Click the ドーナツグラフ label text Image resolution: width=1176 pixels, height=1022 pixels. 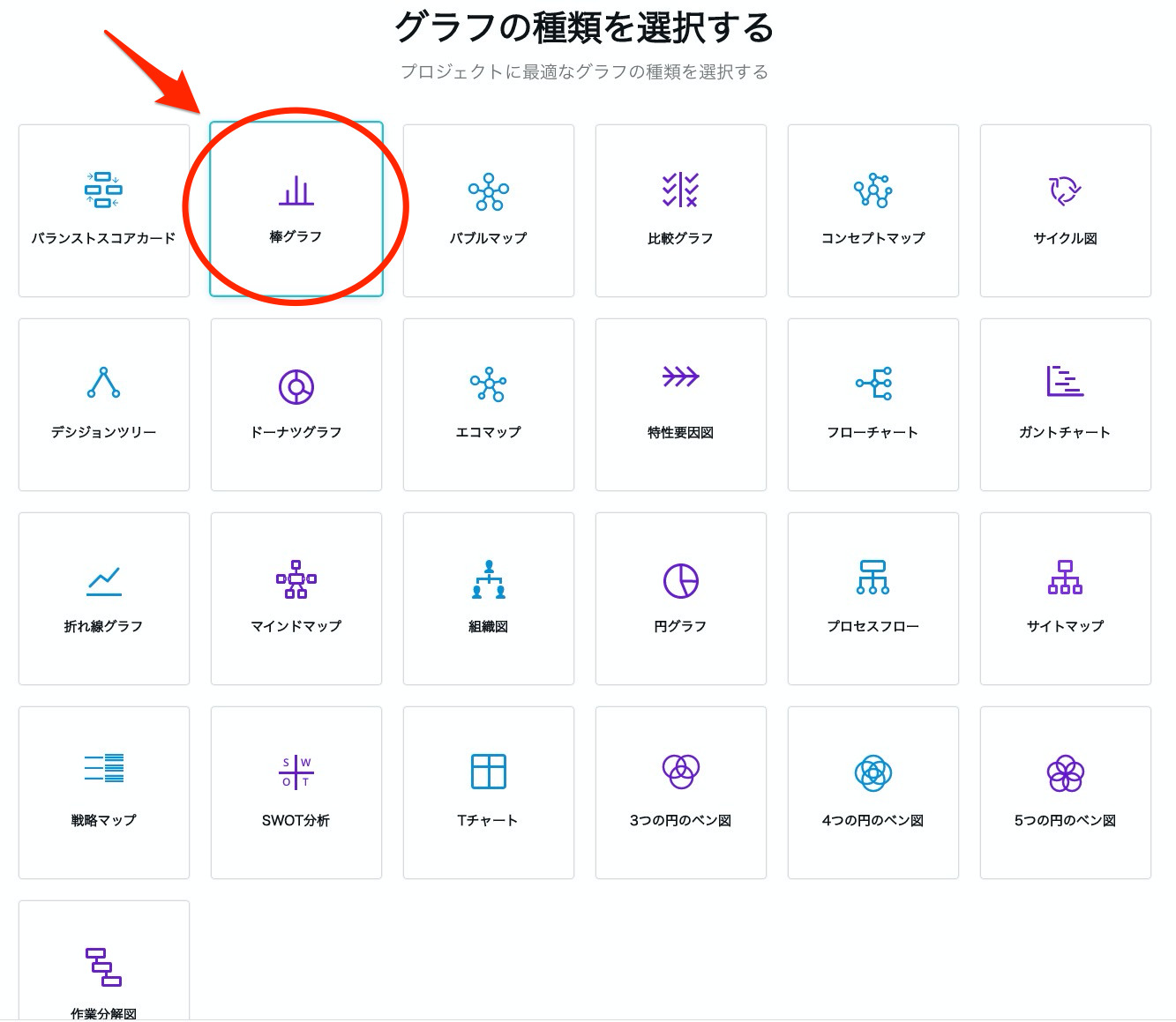click(296, 432)
